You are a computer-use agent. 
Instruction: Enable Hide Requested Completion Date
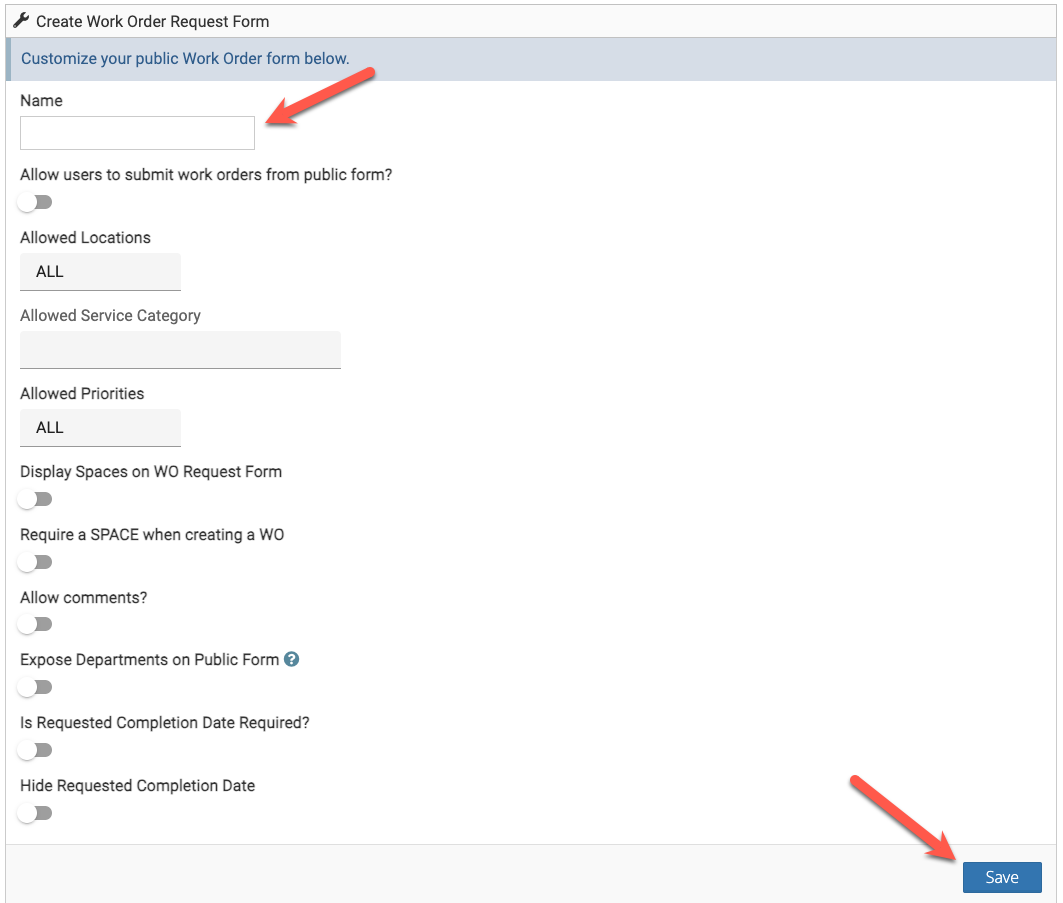[x=35, y=813]
